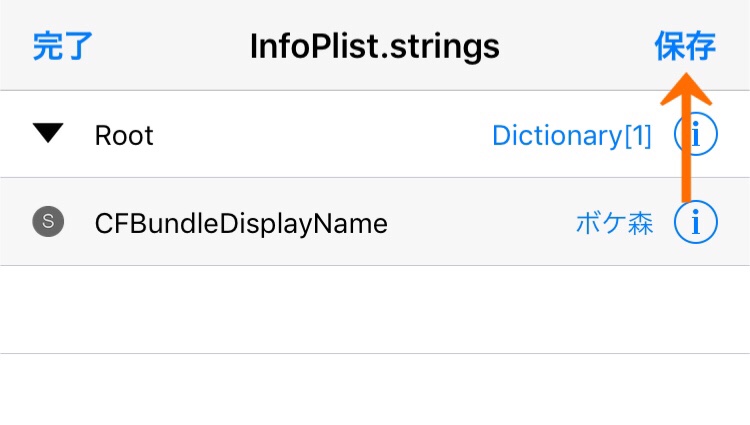Tap the blank area at the bottom
The image size is (750, 425).
(375, 390)
